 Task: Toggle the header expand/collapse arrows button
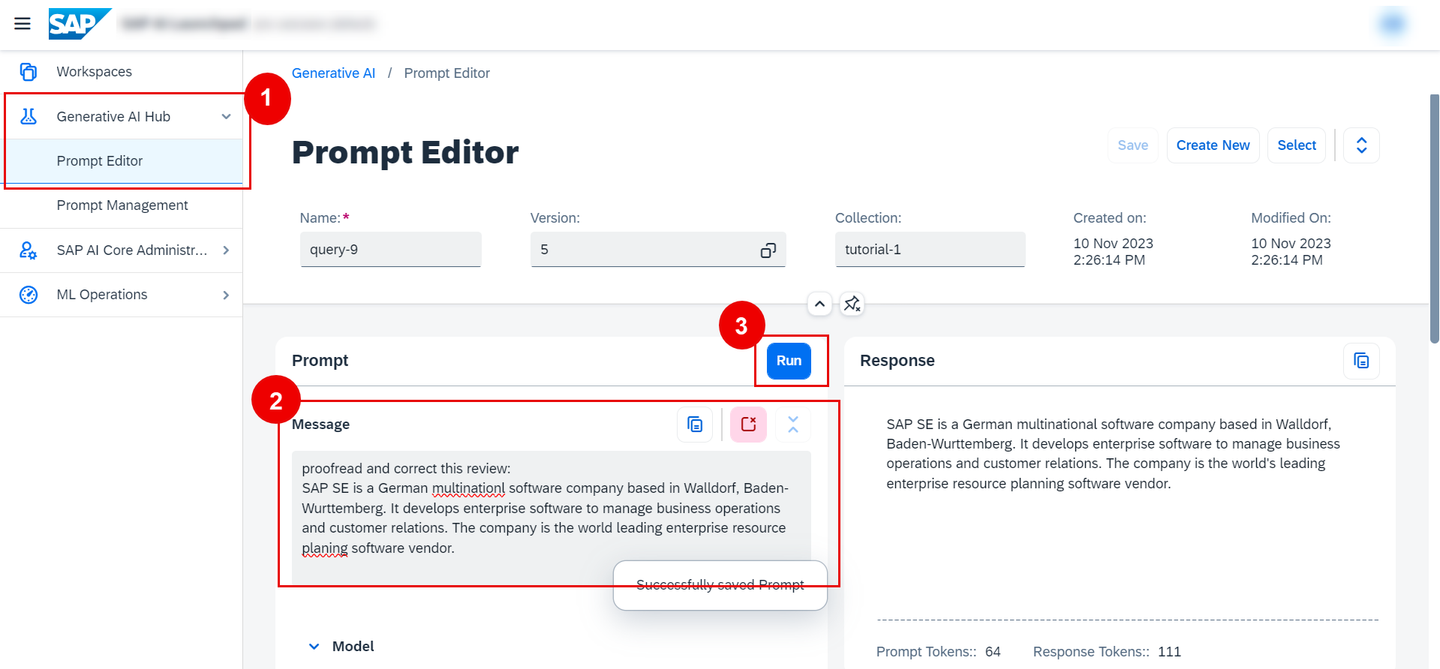coord(1361,145)
